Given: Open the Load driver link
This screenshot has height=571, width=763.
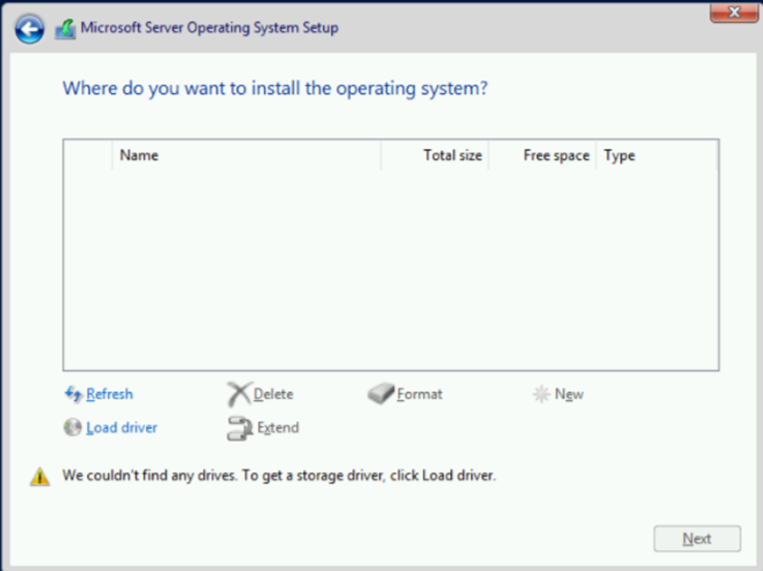Looking at the screenshot, I should 122,427.
